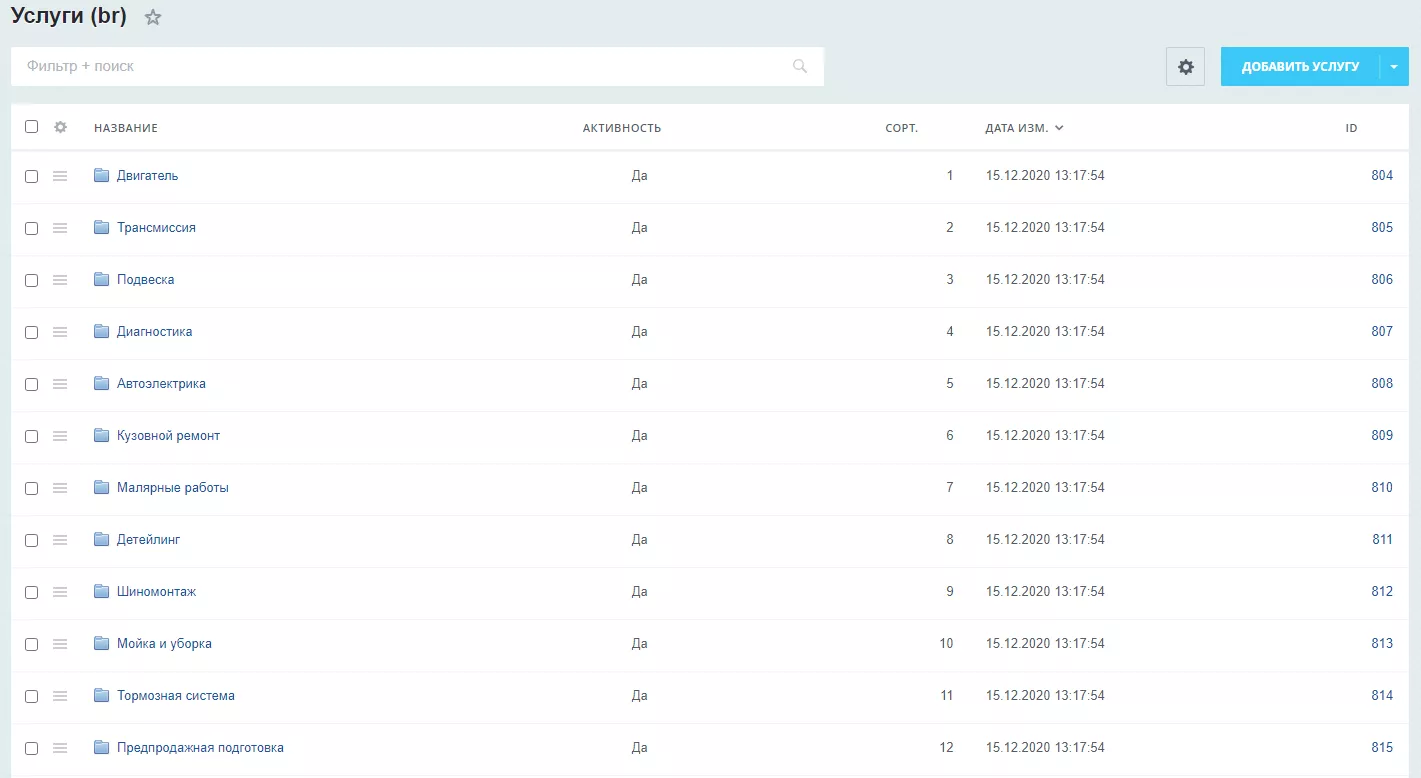Click folder icon of Шиномонтаж
This screenshot has height=778, width=1421.
(101, 591)
